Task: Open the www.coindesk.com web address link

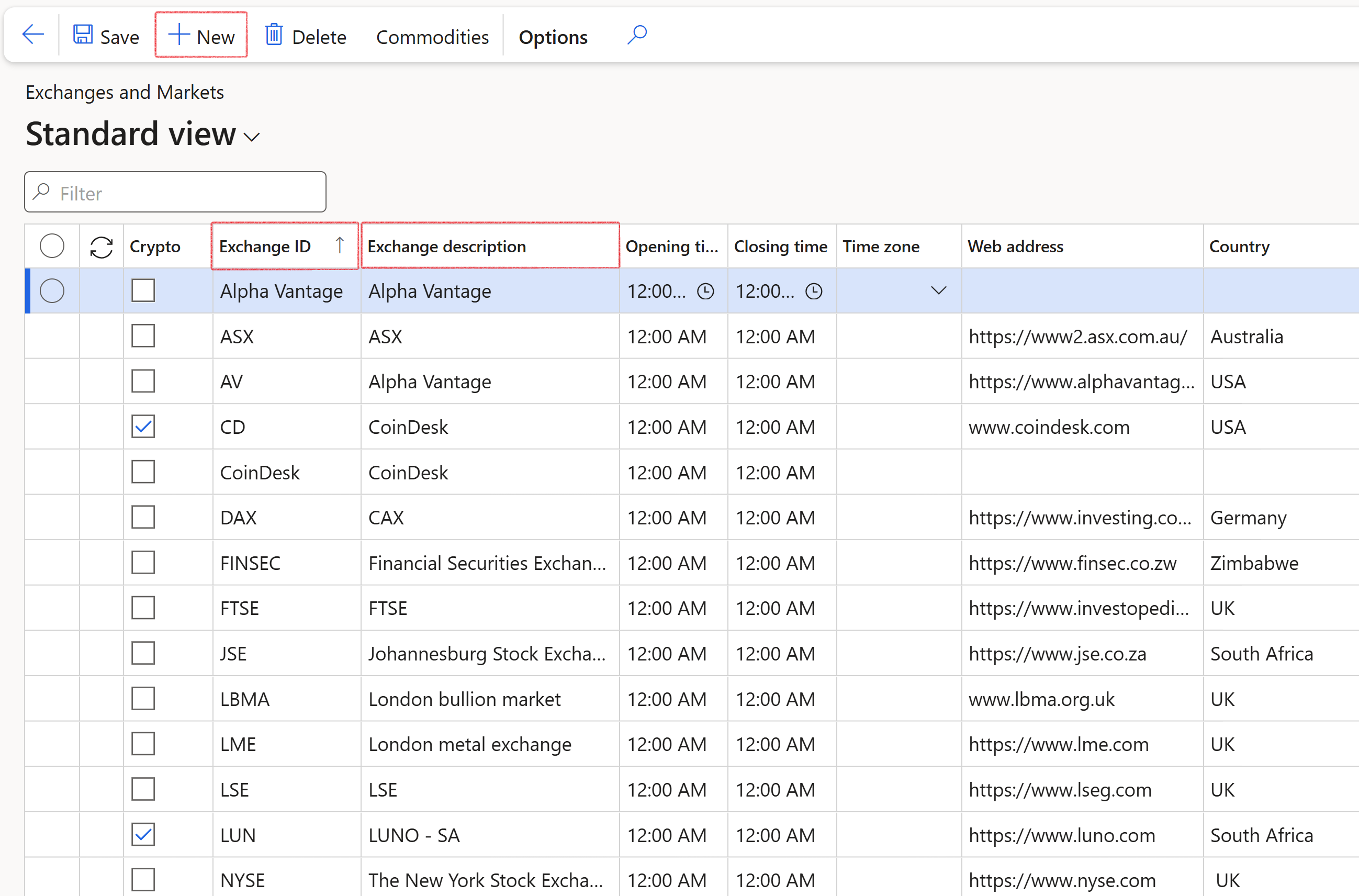Action: [1049, 427]
